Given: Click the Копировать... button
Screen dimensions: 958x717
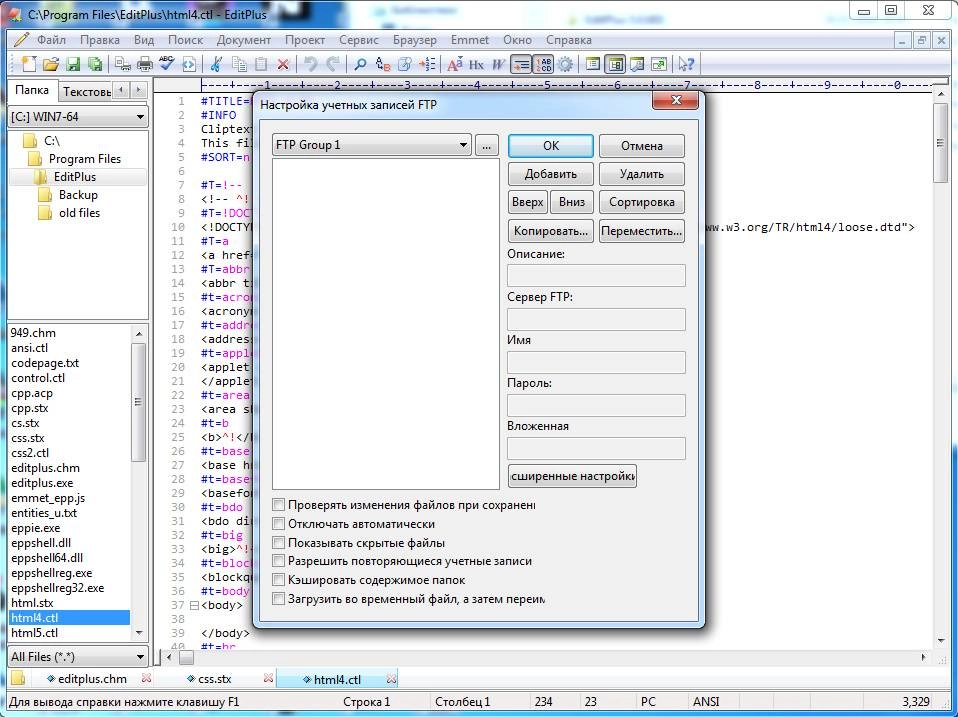Looking at the screenshot, I should click(x=550, y=231).
